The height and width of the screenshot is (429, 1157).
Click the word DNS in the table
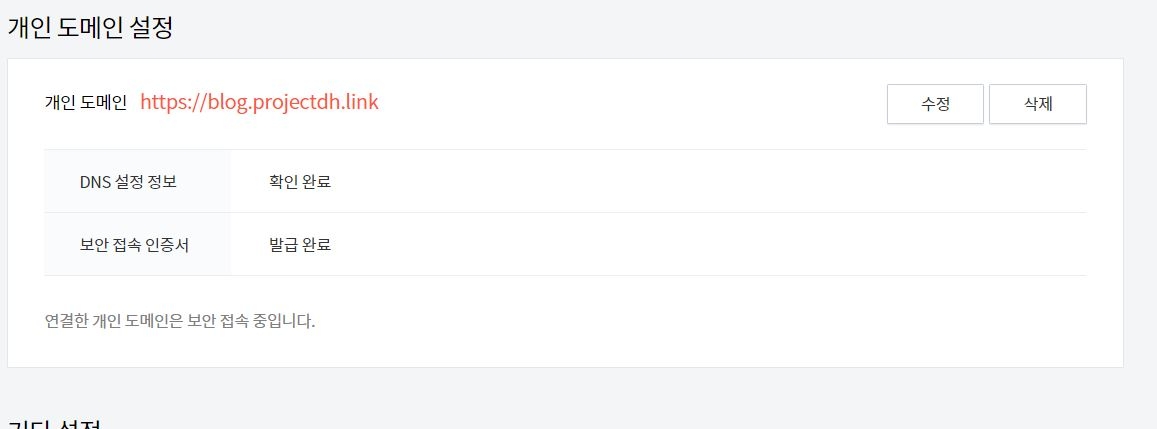pyautogui.click(x=95, y=182)
